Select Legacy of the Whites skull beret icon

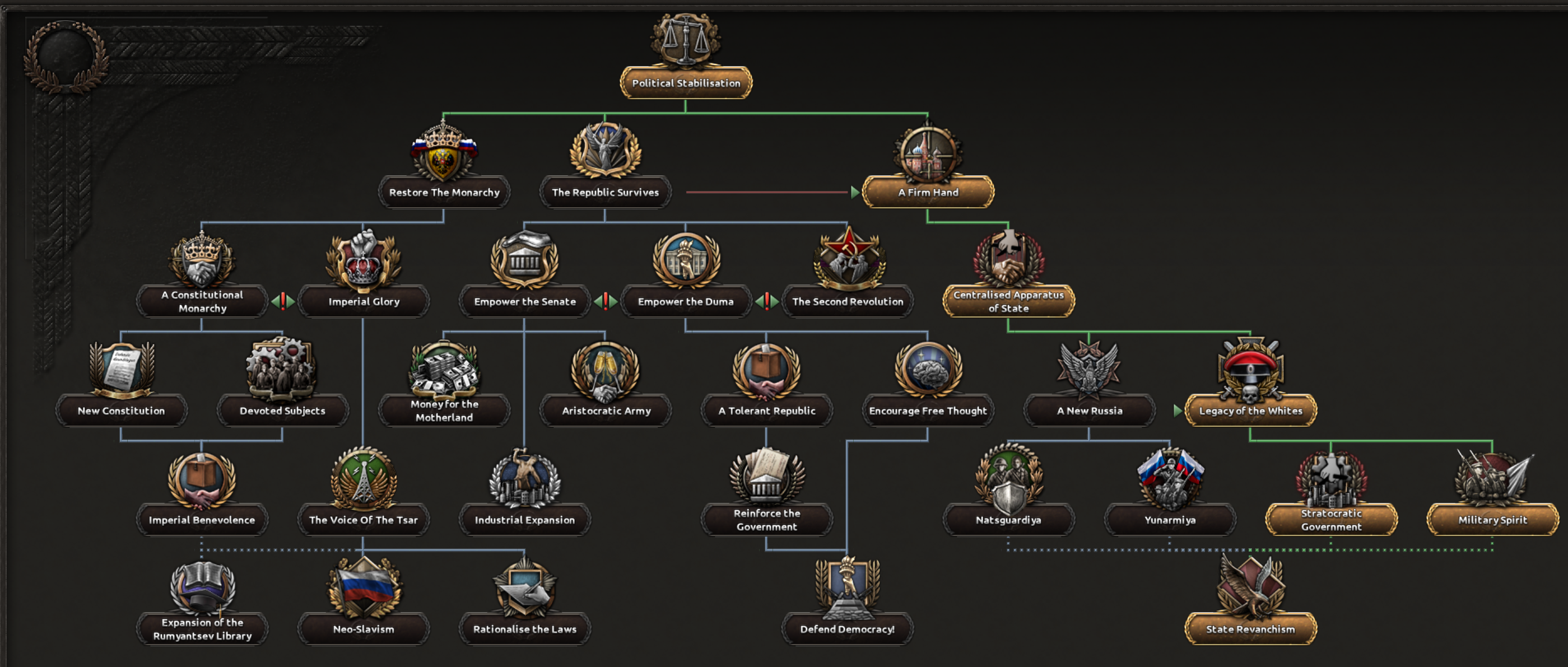click(x=1250, y=370)
